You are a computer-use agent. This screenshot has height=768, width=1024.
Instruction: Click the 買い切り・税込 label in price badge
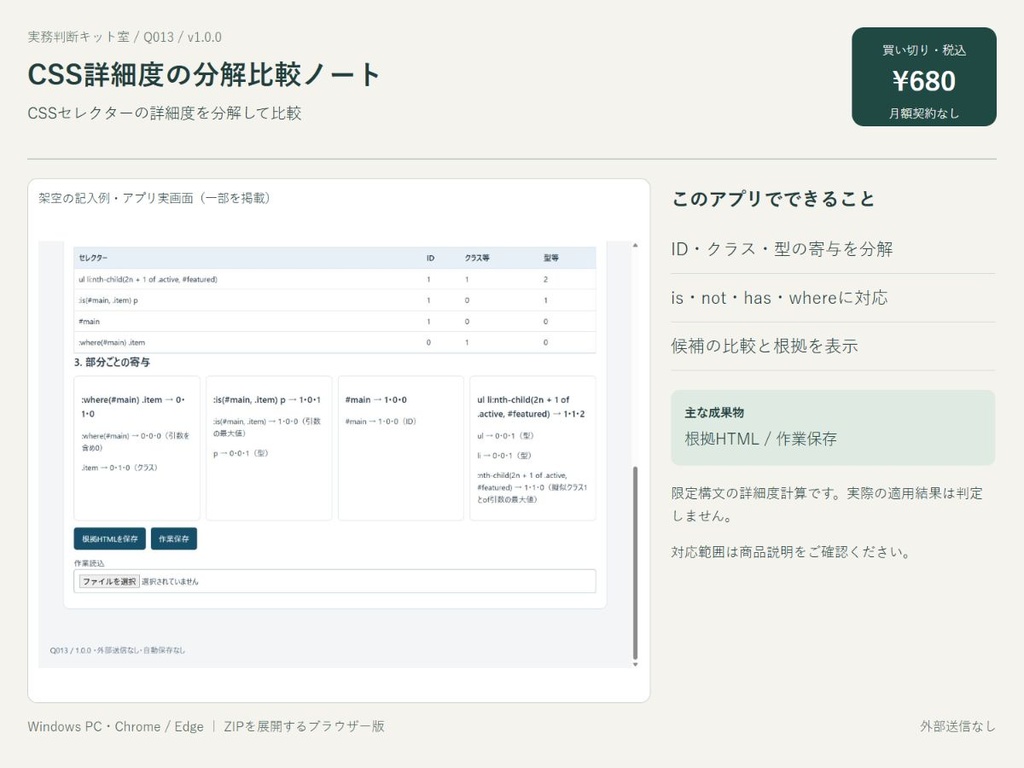tap(924, 50)
